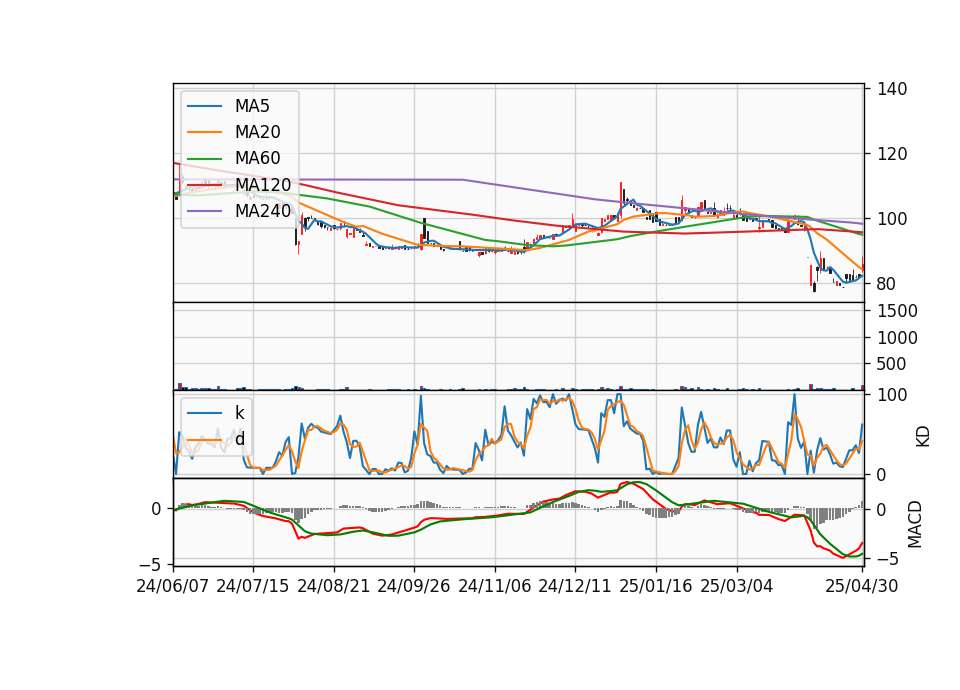
Task: Click the 24/09/26 date label
Action: tap(413, 586)
